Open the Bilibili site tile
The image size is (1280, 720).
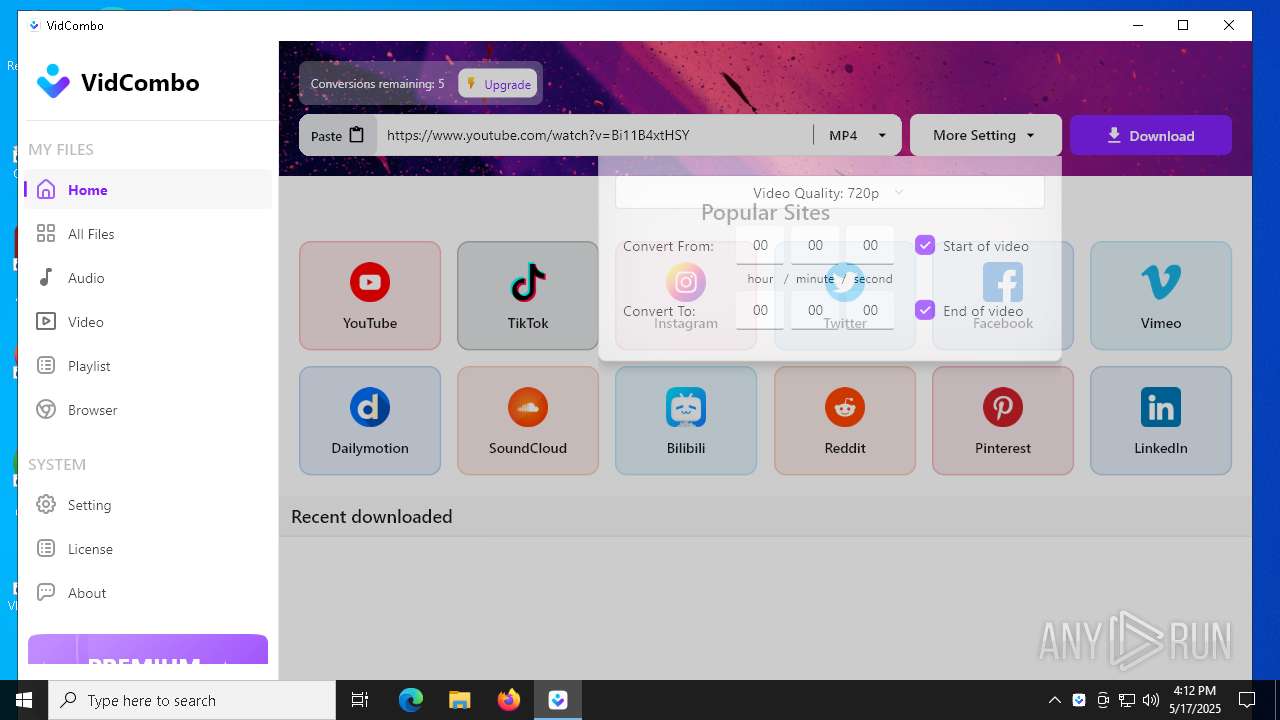coord(686,420)
